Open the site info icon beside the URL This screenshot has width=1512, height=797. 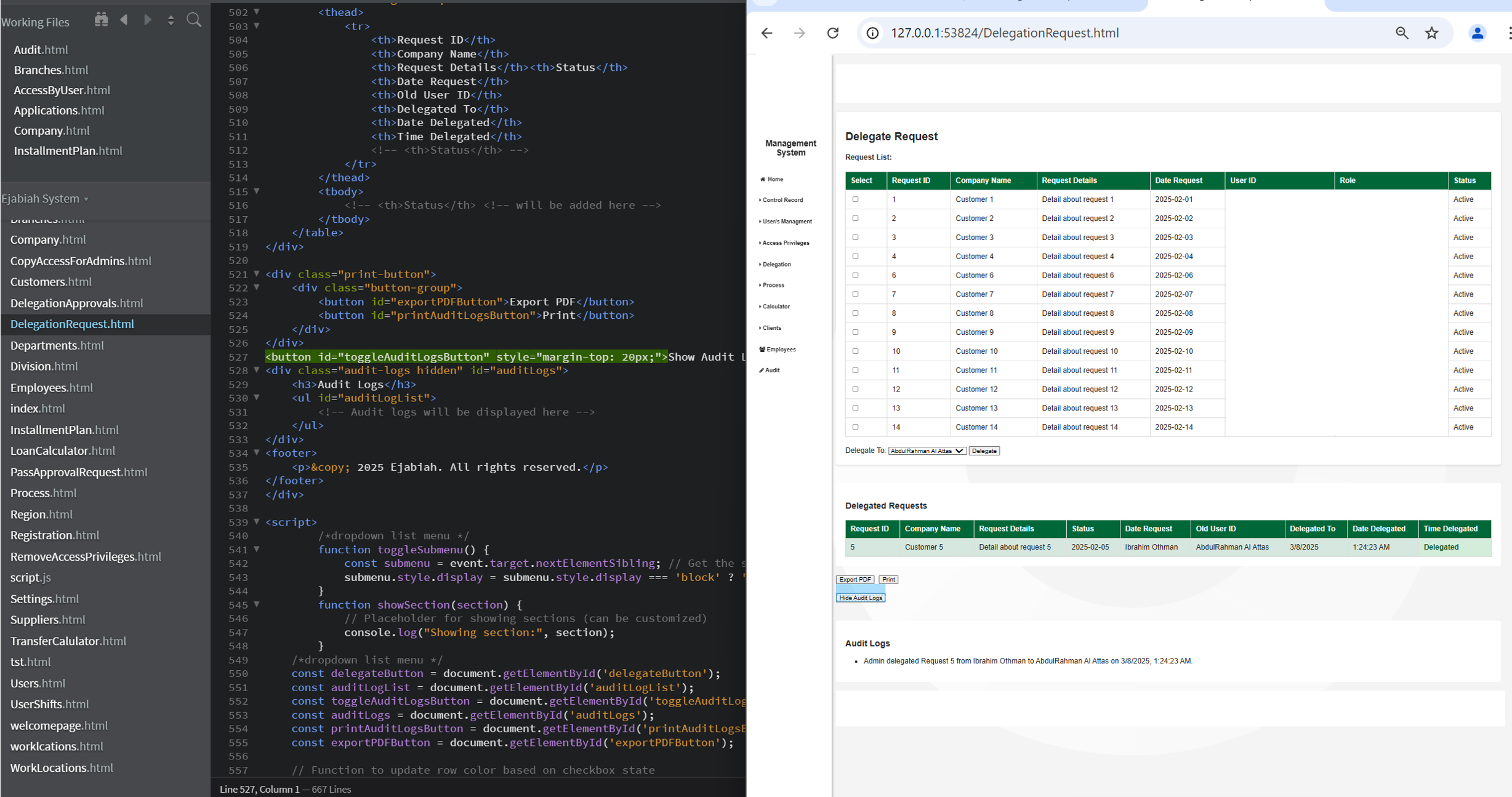pos(872,33)
